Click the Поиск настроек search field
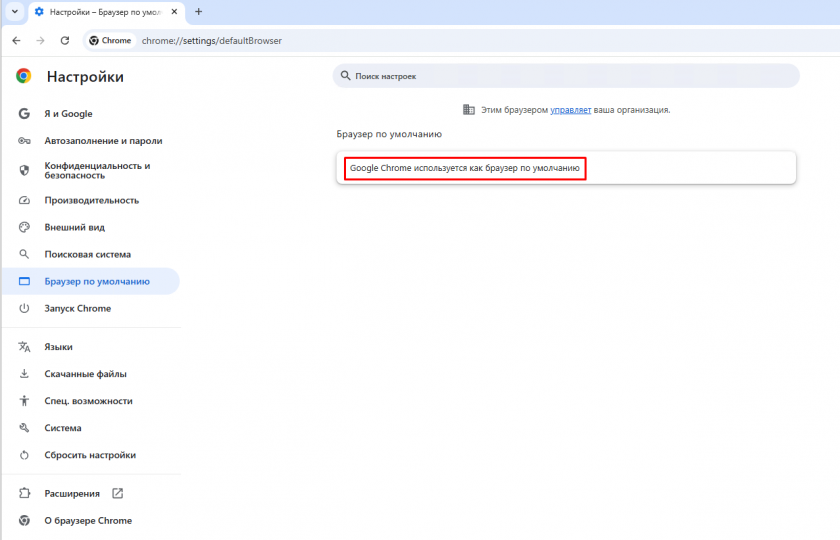The height and width of the screenshot is (540, 840). click(565, 76)
